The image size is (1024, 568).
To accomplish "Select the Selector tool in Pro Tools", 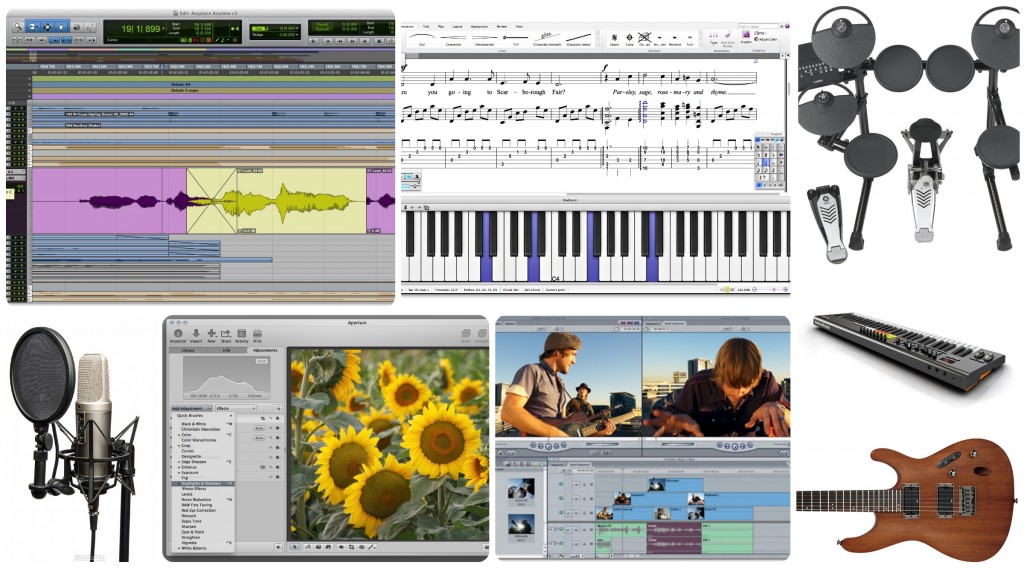I will tap(47, 27).
